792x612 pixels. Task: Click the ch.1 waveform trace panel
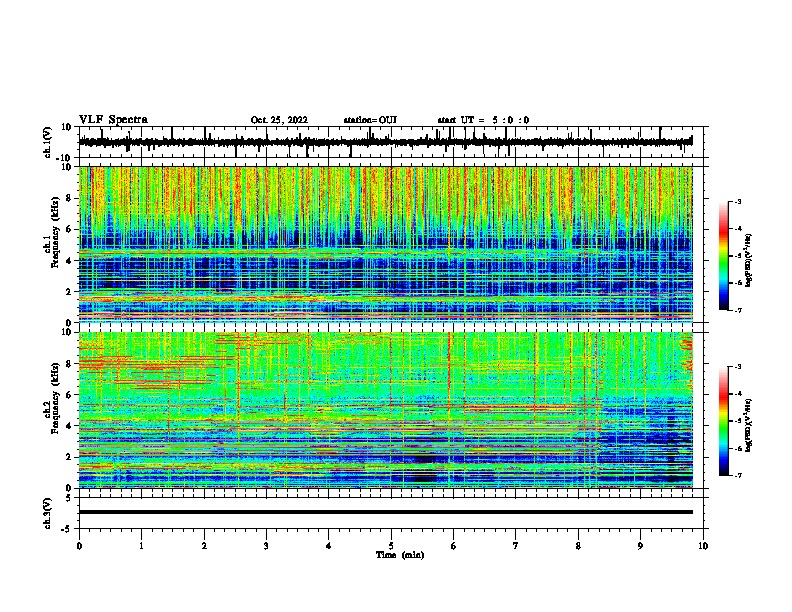click(x=393, y=142)
